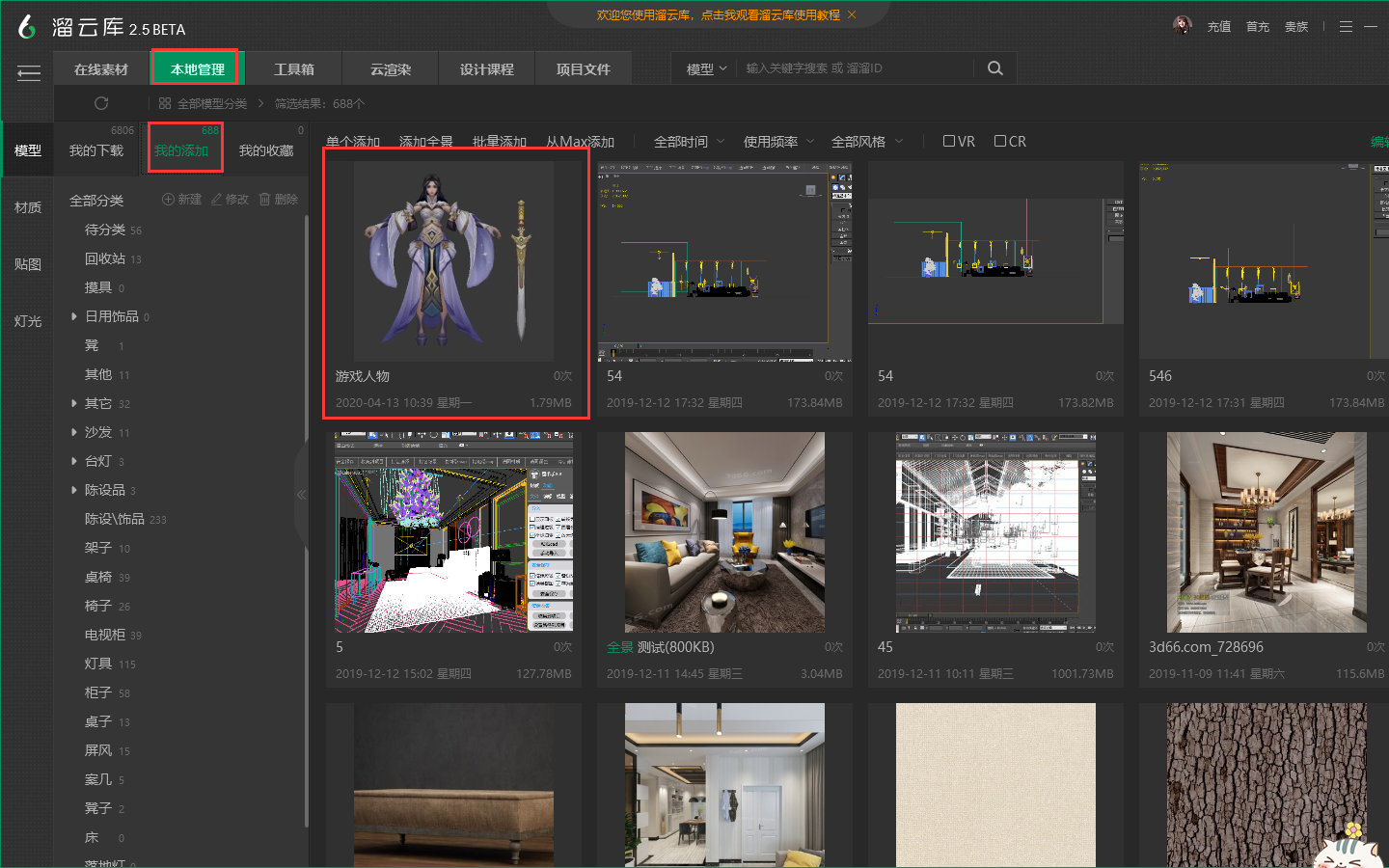The height and width of the screenshot is (868, 1389).
Task: Open the 游戏人物 model thumbnail
Action: pyautogui.click(x=453, y=261)
